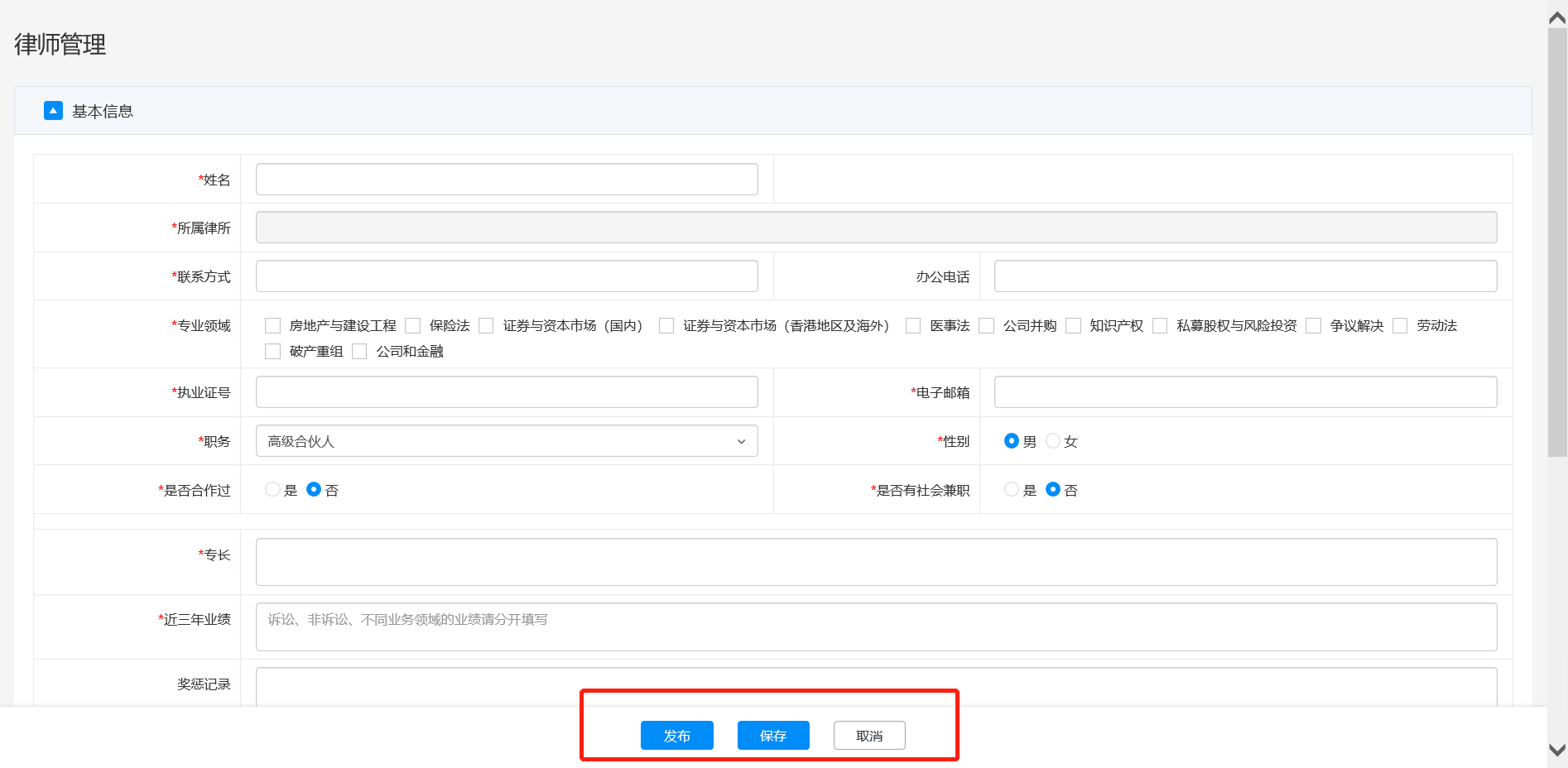1568x768 pixels.
Task: Click the scrollbar up arrow
Action: [1557, 18]
